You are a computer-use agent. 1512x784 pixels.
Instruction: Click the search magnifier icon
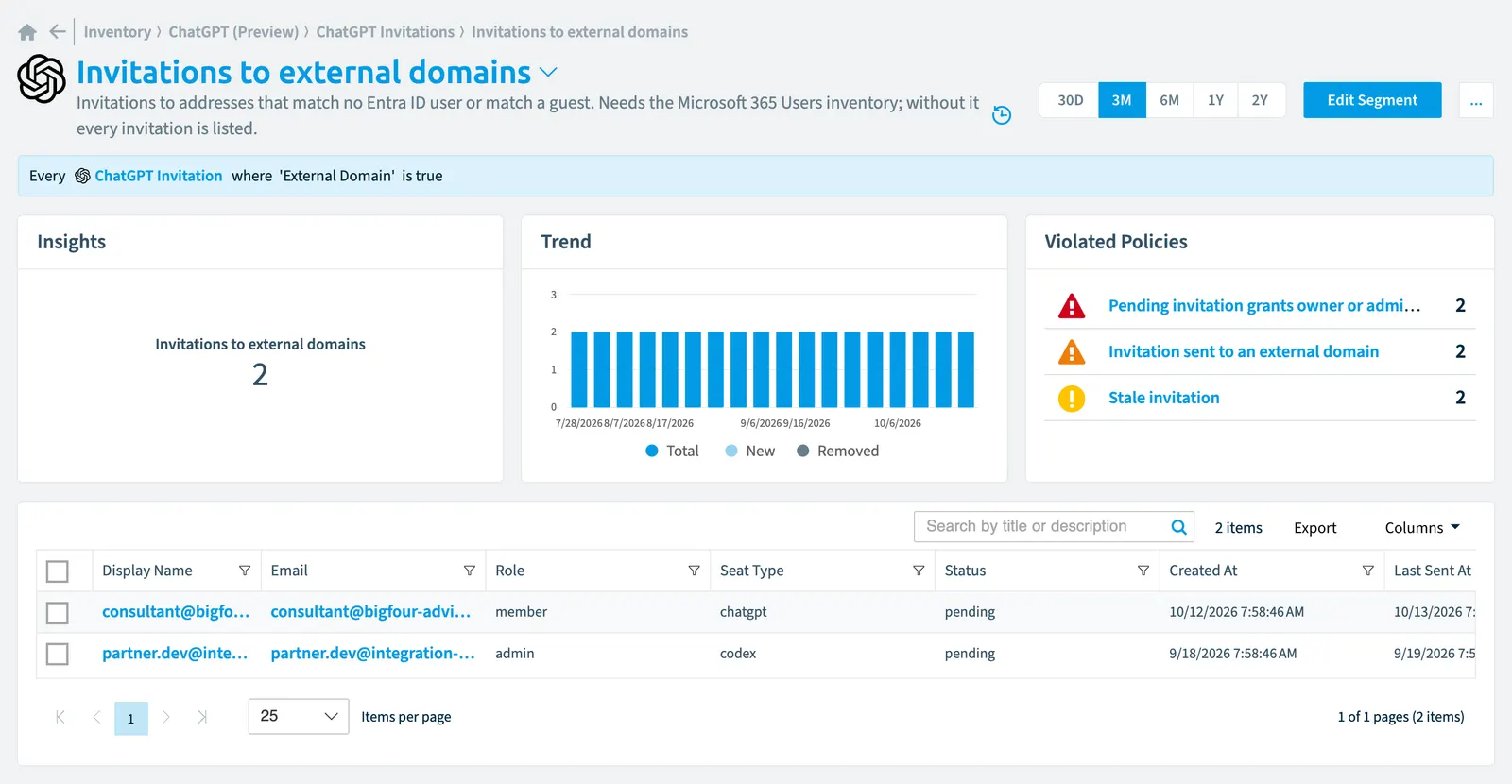pyautogui.click(x=1178, y=527)
